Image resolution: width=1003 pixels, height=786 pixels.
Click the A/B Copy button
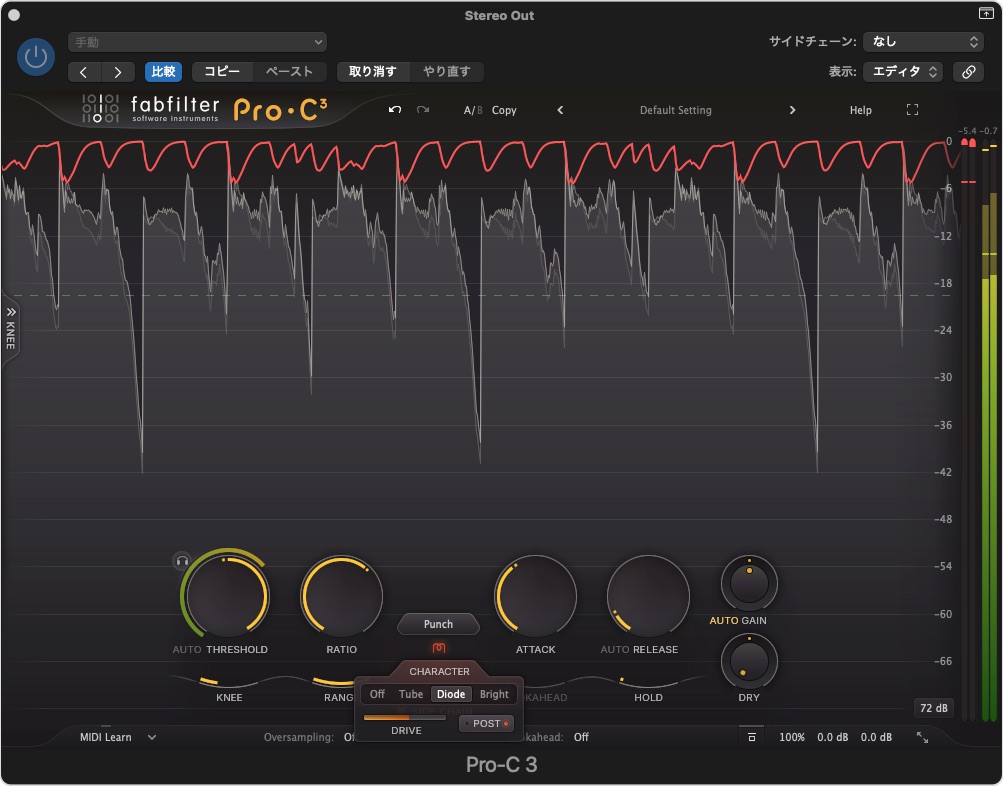[504, 110]
